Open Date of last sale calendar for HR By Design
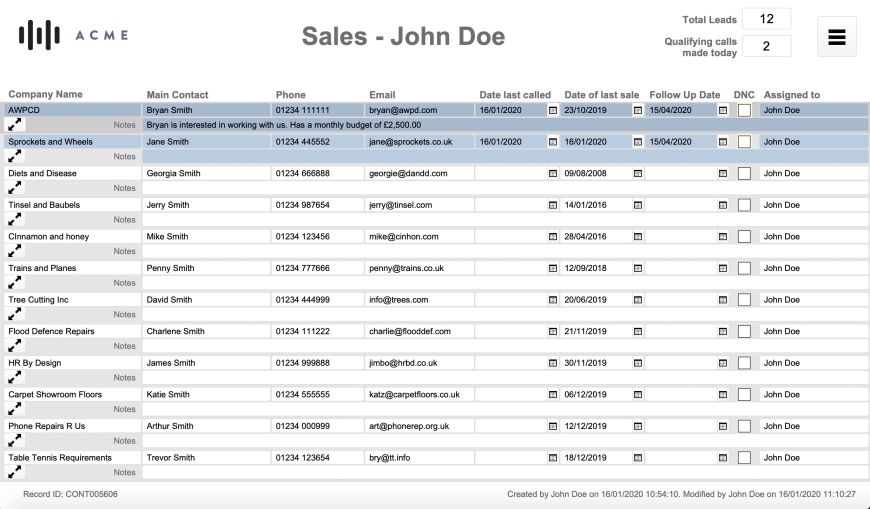 click(638, 364)
